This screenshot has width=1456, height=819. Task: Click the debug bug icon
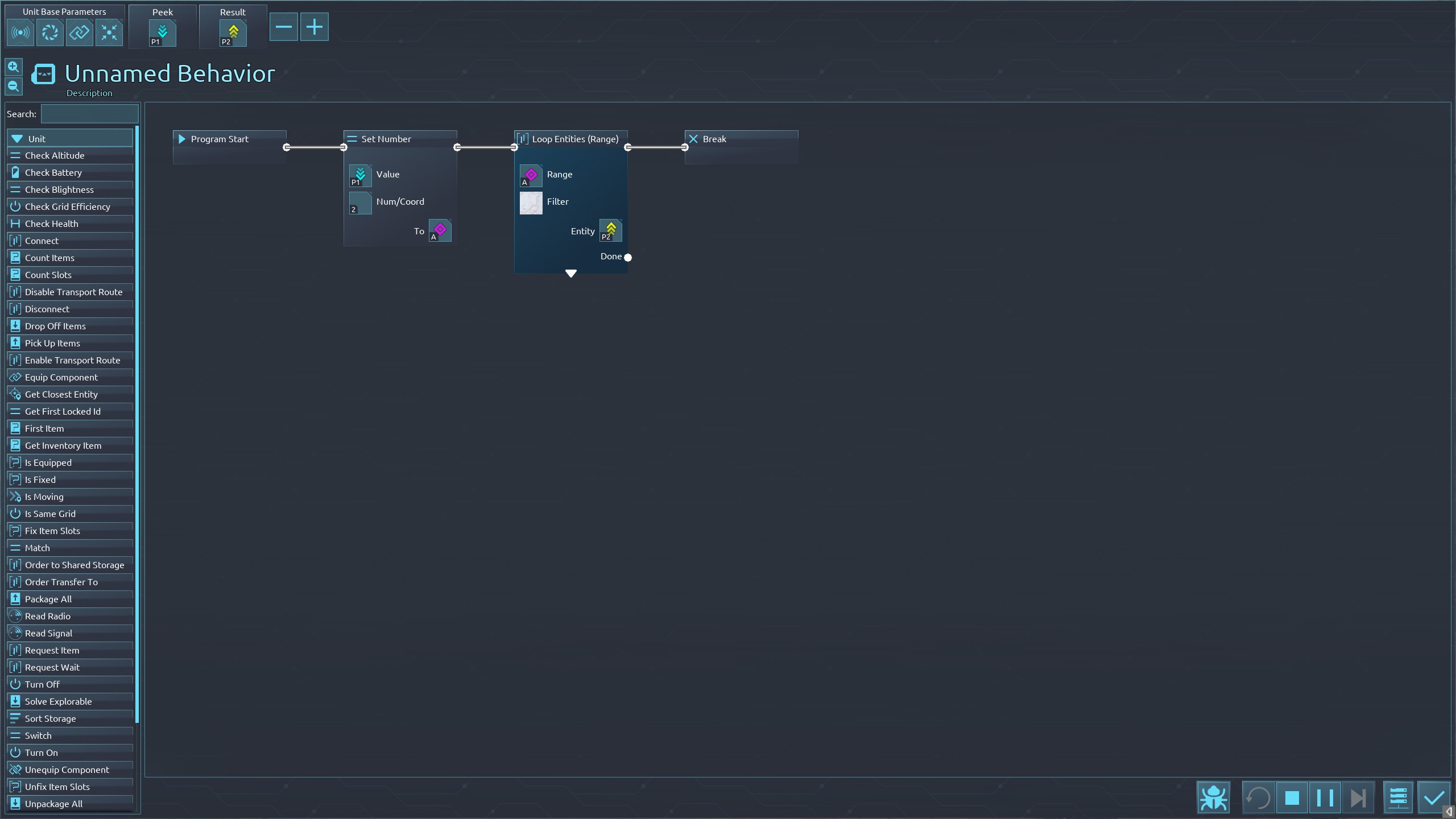pos(1213,797)
